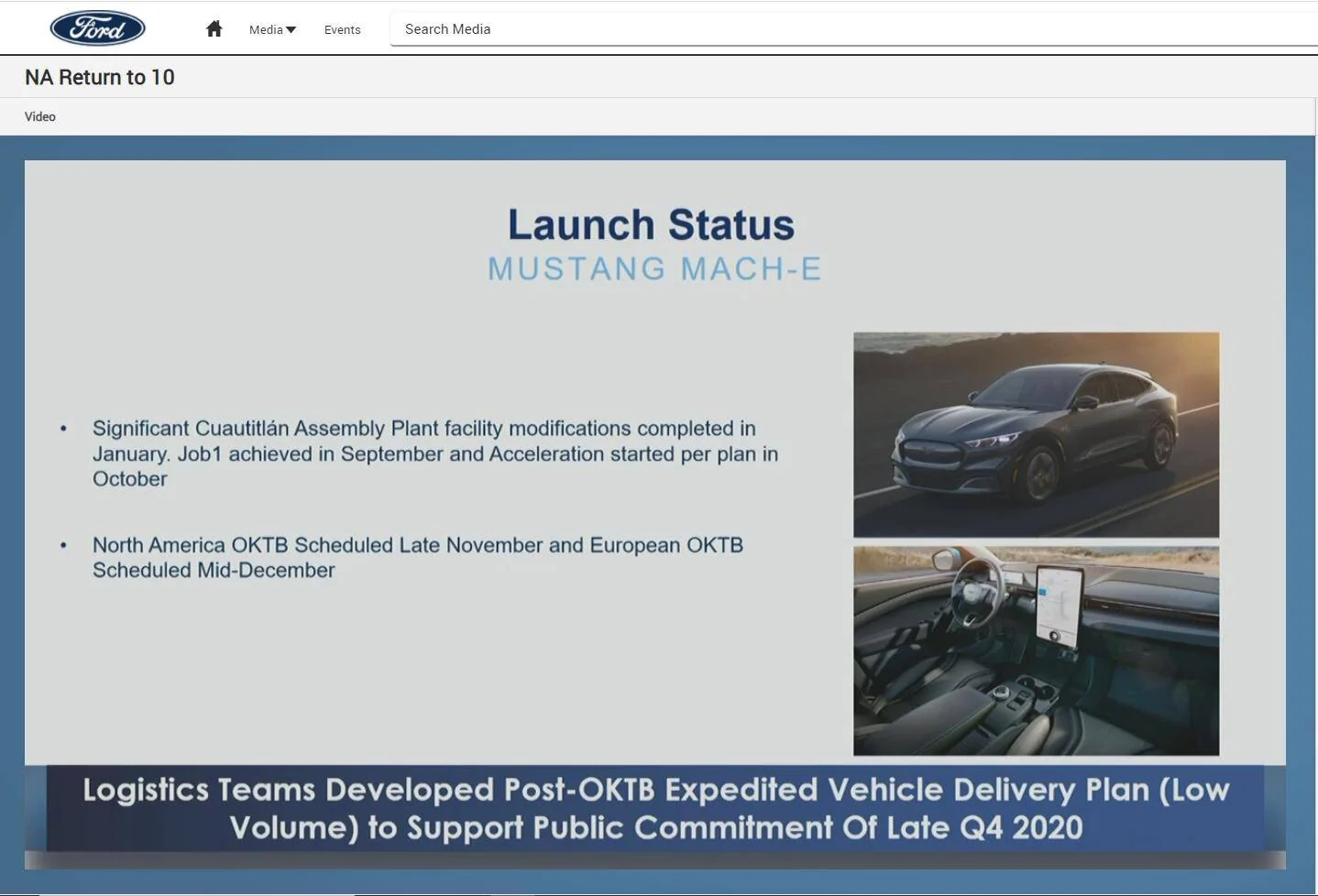
Task: Open the Events page
Action: click(x=342, y=29)
